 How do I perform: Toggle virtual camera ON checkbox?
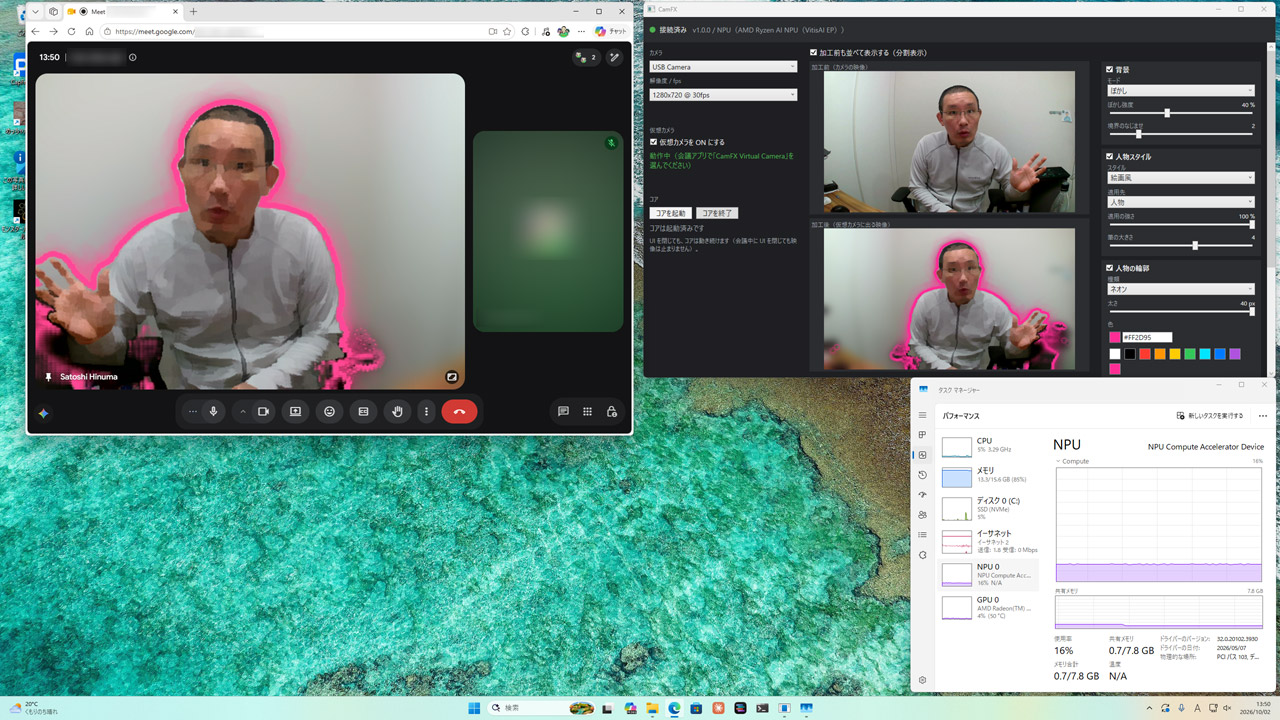[x=654, y=142]
